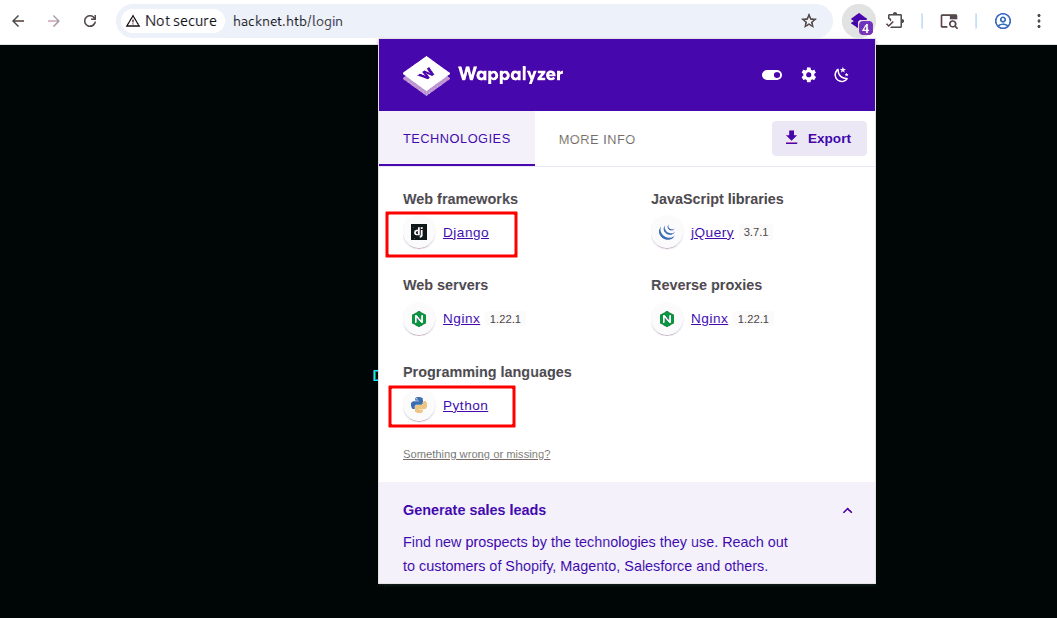Open the browser Extensions puzzle icon
This screenshot has width=1057, height=618.
coord(895,21)
